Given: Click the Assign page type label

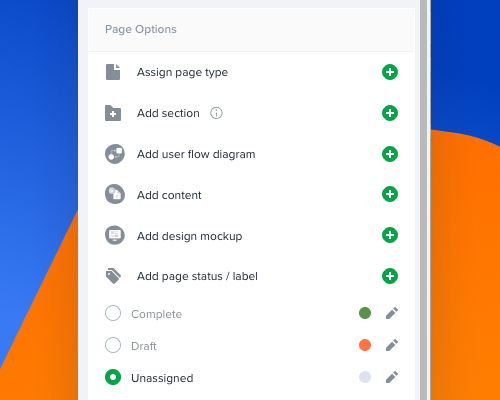Looking at the screenshot, I should point(182,72).
